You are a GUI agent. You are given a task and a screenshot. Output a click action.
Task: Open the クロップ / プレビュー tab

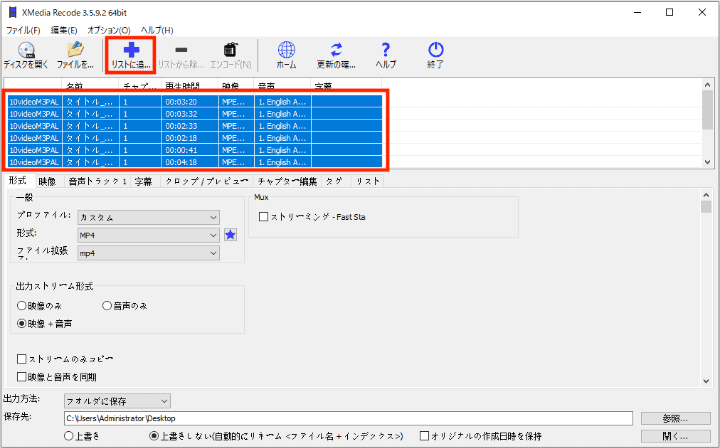(x=207, y=181)
